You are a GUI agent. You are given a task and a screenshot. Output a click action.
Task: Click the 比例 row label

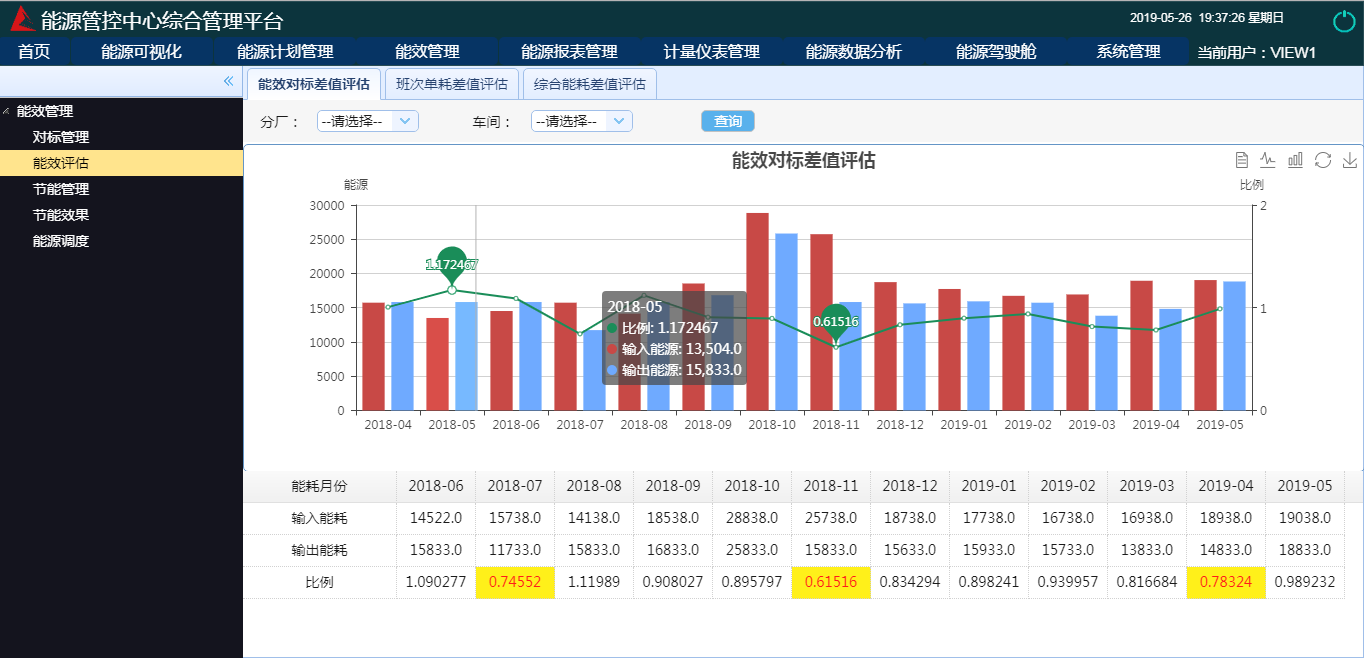[x=319, y=582]
